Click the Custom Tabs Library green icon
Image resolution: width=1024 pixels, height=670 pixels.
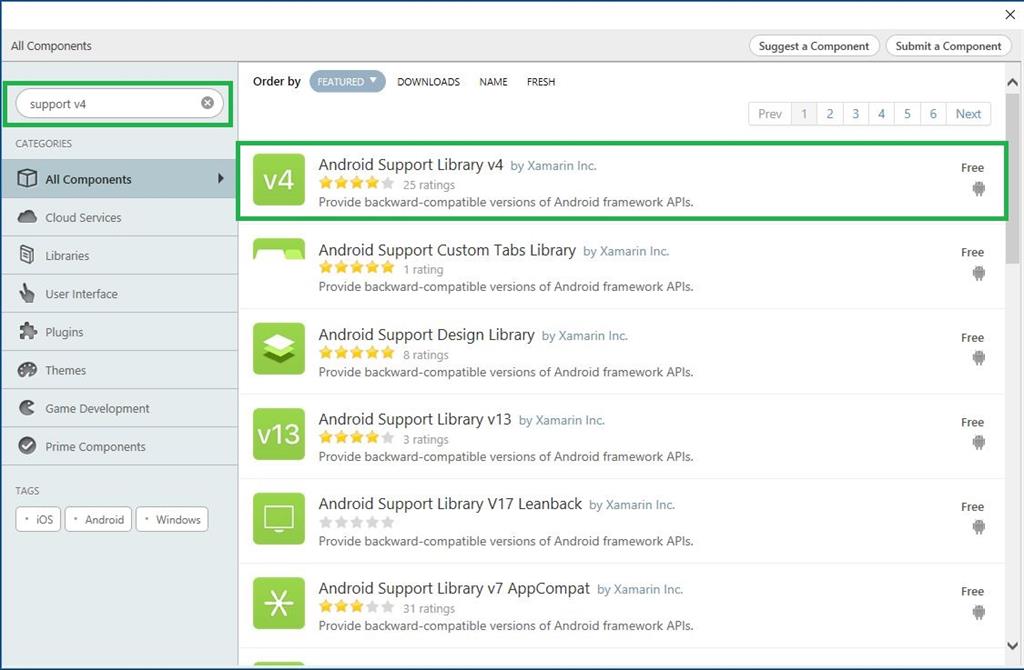279,249
